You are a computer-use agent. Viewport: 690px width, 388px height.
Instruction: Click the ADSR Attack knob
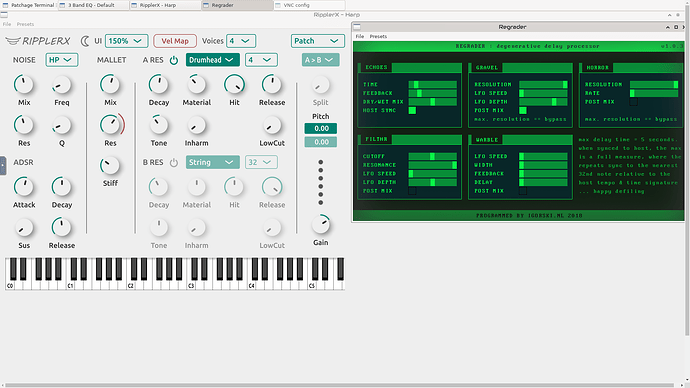pos(24,187)
